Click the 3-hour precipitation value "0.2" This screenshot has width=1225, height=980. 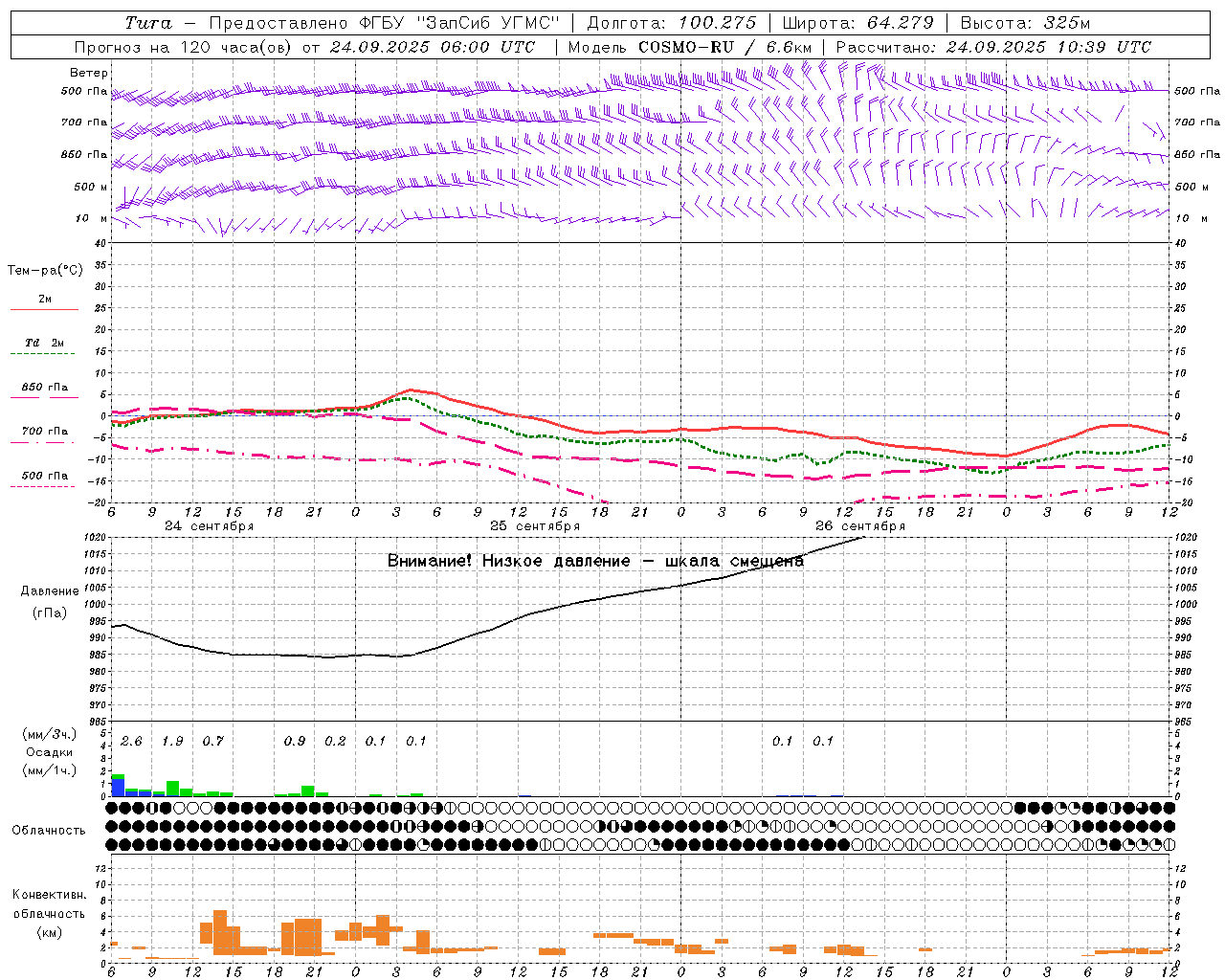(335, 741)
